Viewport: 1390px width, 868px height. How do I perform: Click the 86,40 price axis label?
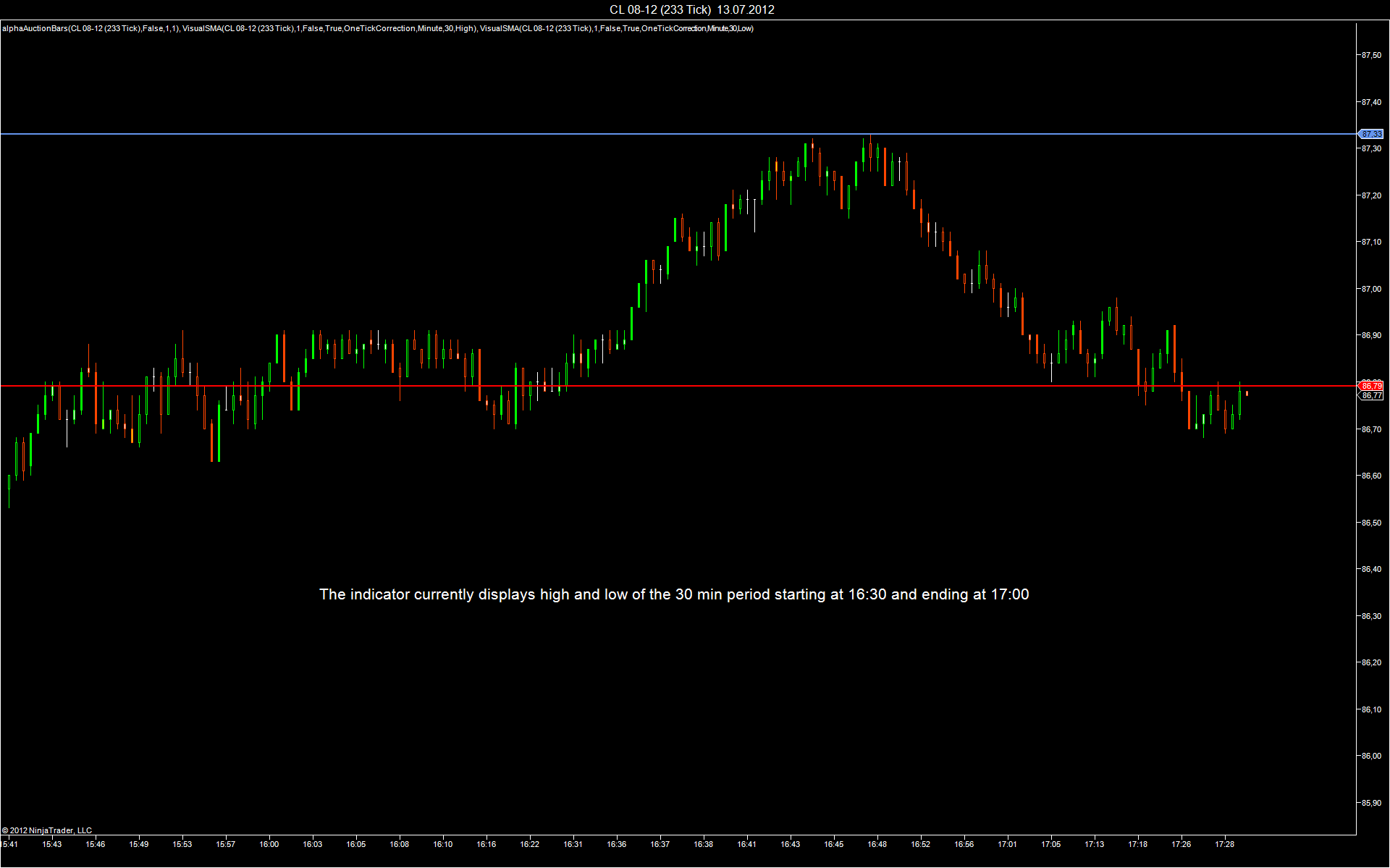[1371, 569]
